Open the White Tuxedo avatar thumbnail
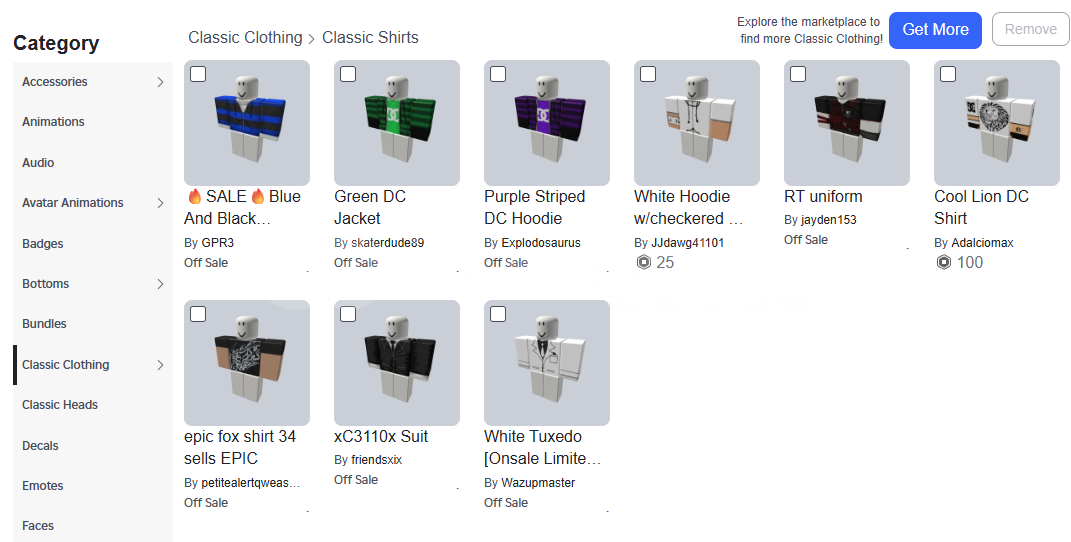Screen dimensions: 1071x542 click(546, 363)
